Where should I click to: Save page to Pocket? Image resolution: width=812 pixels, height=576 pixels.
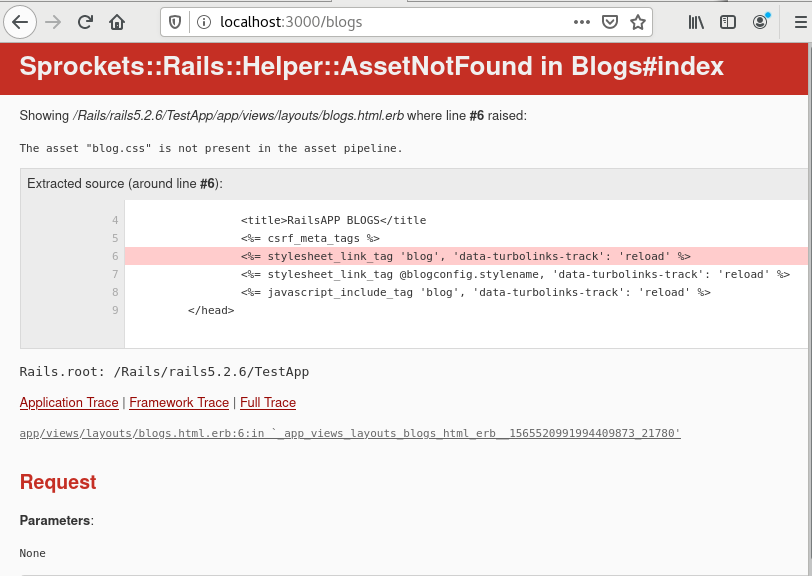[x=610, y=22]
